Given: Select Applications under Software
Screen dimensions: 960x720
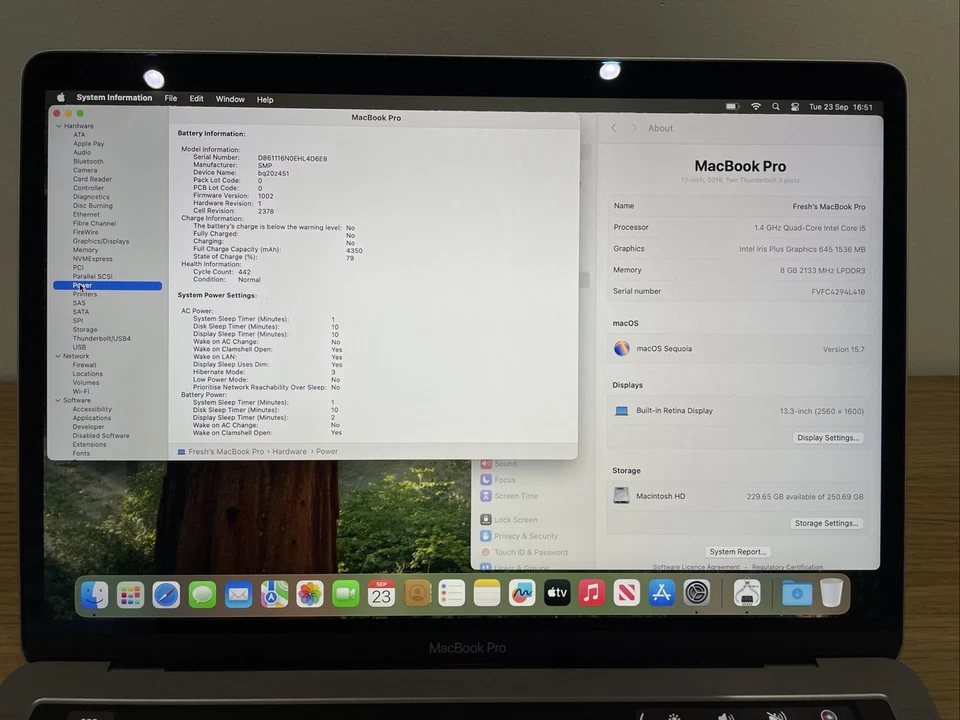Looking at the screenshot, I should pos(92,418).
